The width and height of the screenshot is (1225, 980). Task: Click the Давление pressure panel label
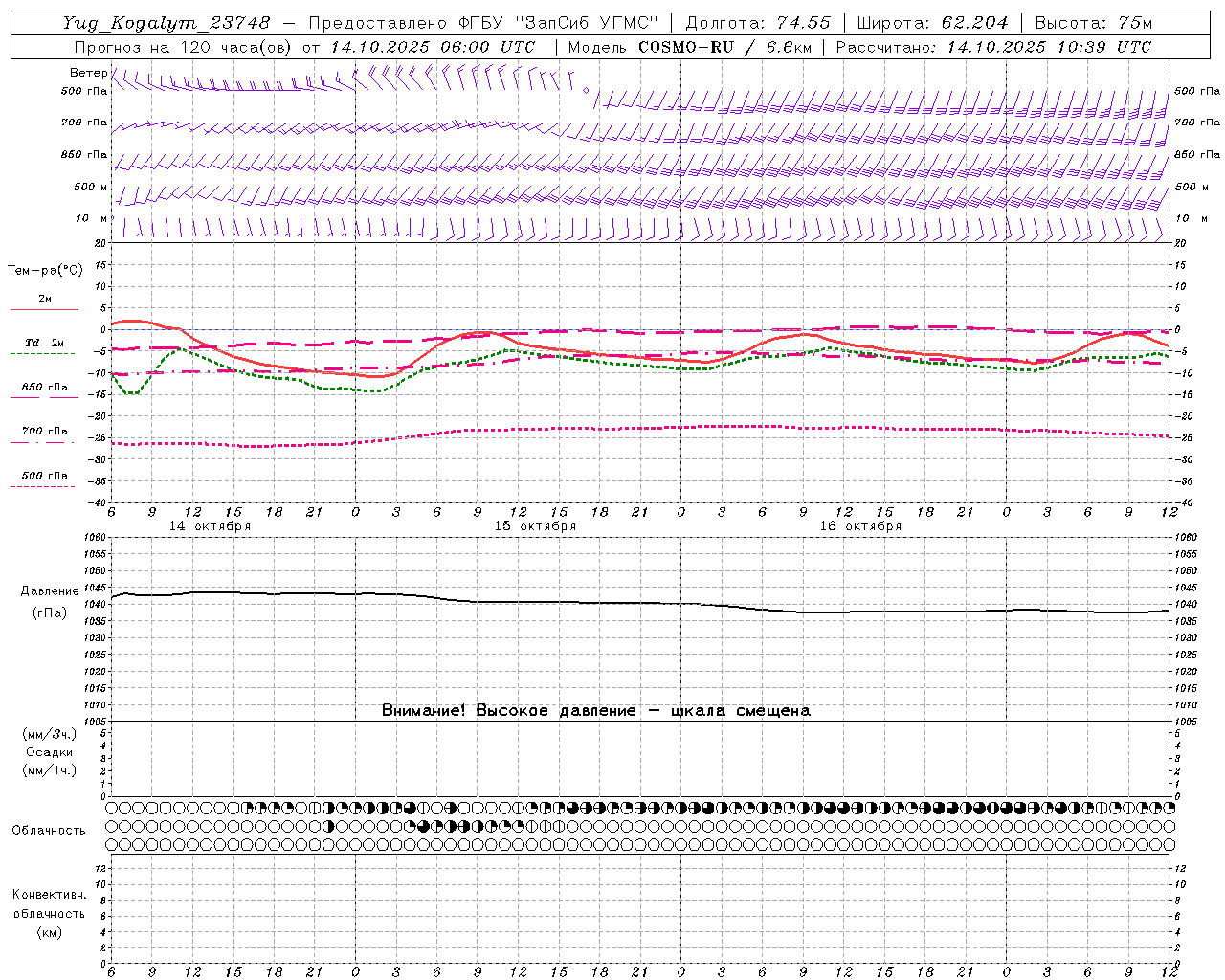49,591
